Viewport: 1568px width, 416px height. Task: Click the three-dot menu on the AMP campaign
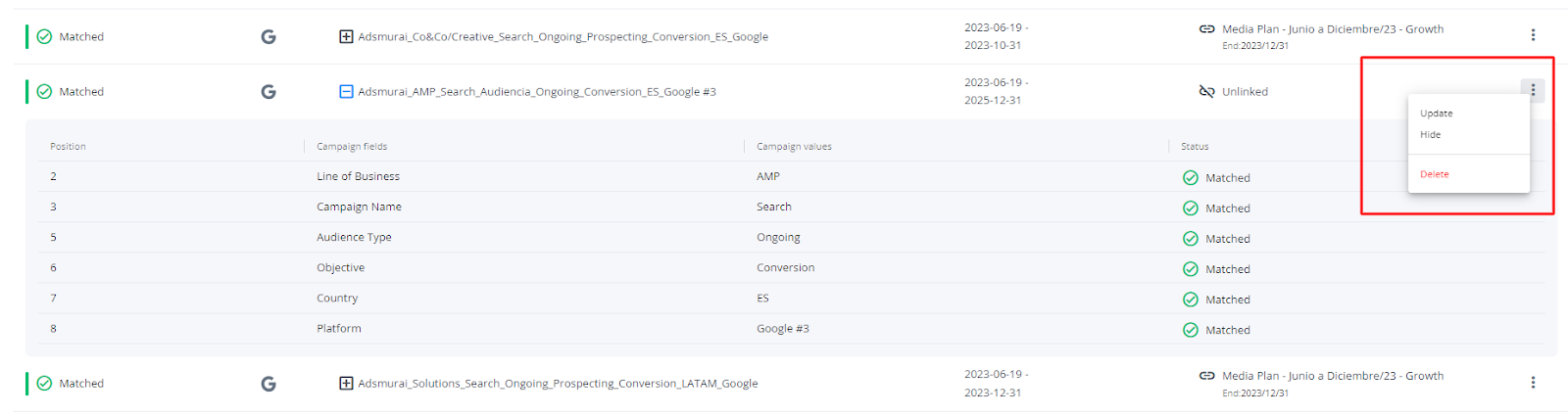click(1533, 90)
